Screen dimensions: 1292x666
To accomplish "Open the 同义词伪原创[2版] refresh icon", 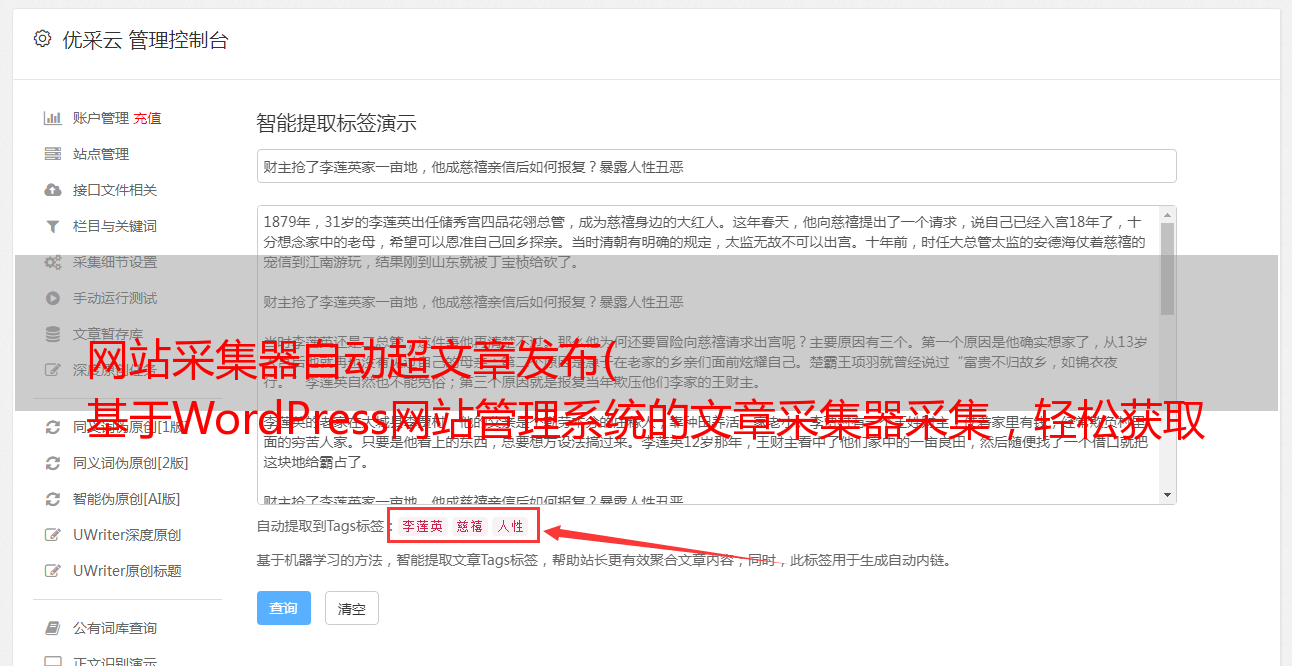I will (53, 463).
